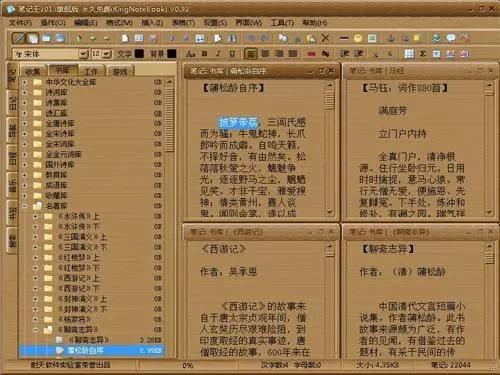The width and height of the screenshot is (500, 375).
Task: Click the 笔记:22044 status bar entry
Action: (450, 365)
